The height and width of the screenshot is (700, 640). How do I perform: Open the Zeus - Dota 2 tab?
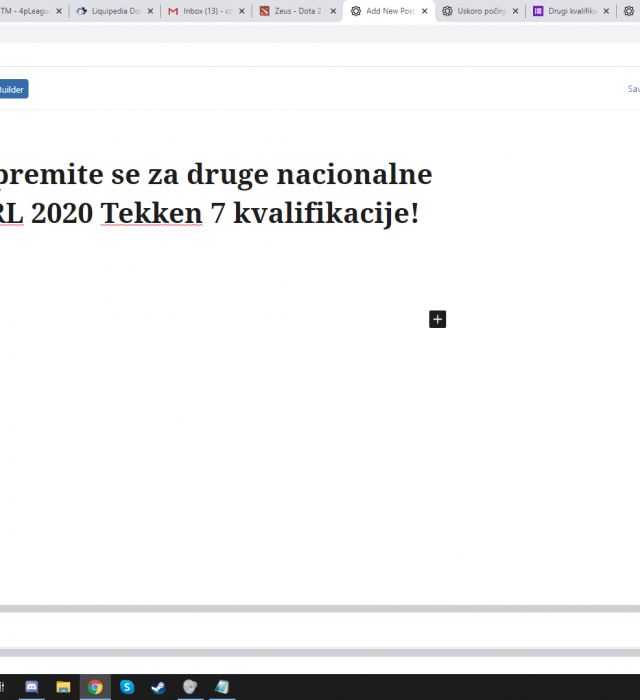(292, 11)
